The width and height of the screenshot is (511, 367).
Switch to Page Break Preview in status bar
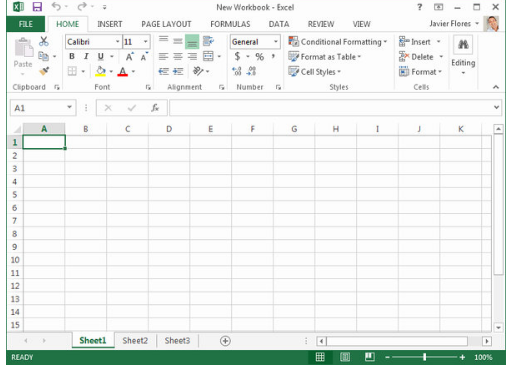click(x=369, y=357)
